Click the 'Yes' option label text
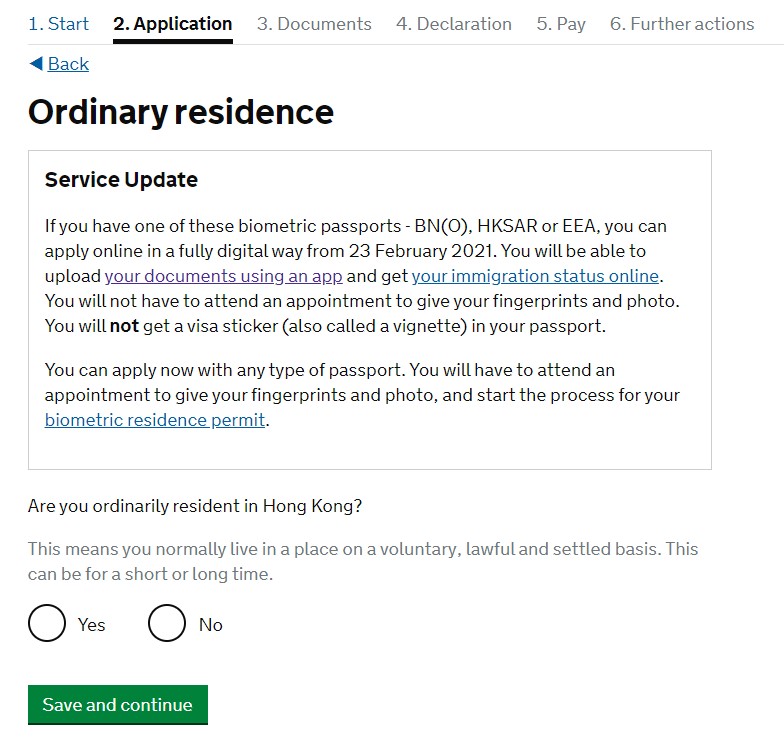The height and width of the screenshot is (746, 784). (91, 625)
